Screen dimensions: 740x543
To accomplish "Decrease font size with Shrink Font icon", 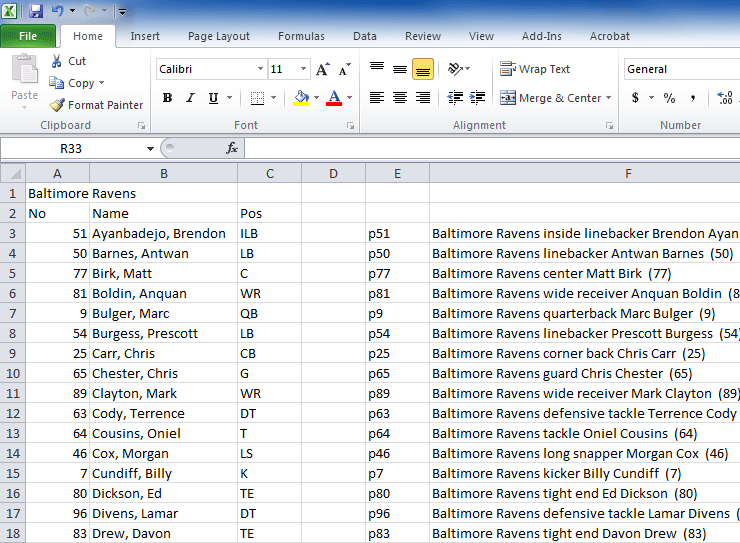I will (345, 69).
